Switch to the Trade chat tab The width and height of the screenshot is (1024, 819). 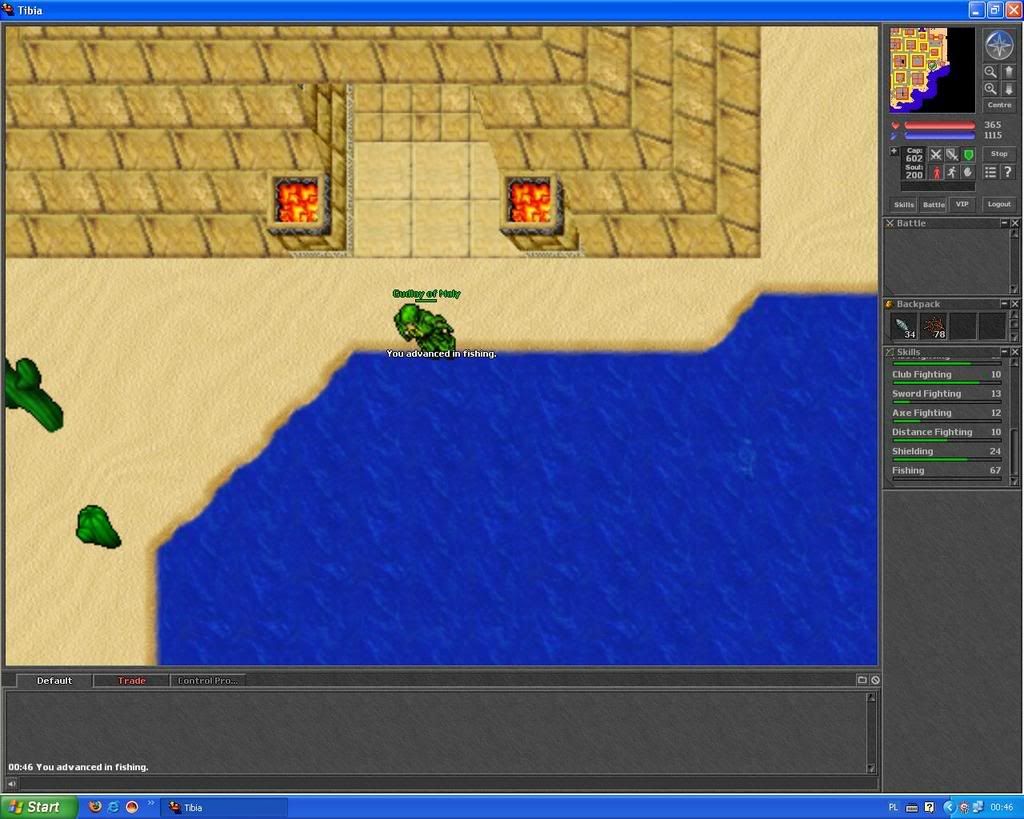[x=131, y=681]
